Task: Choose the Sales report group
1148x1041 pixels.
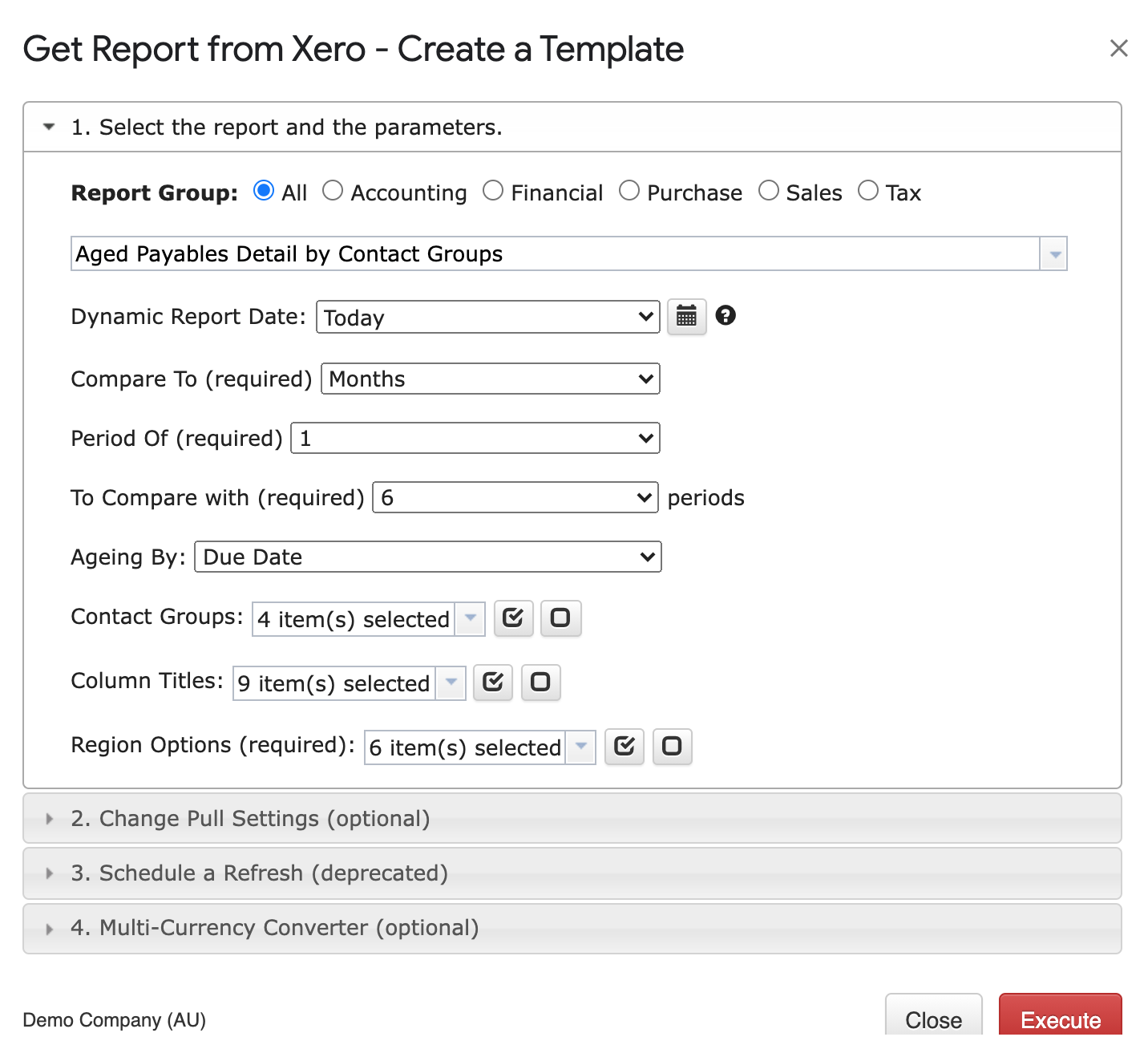Action: pos(769,191)
